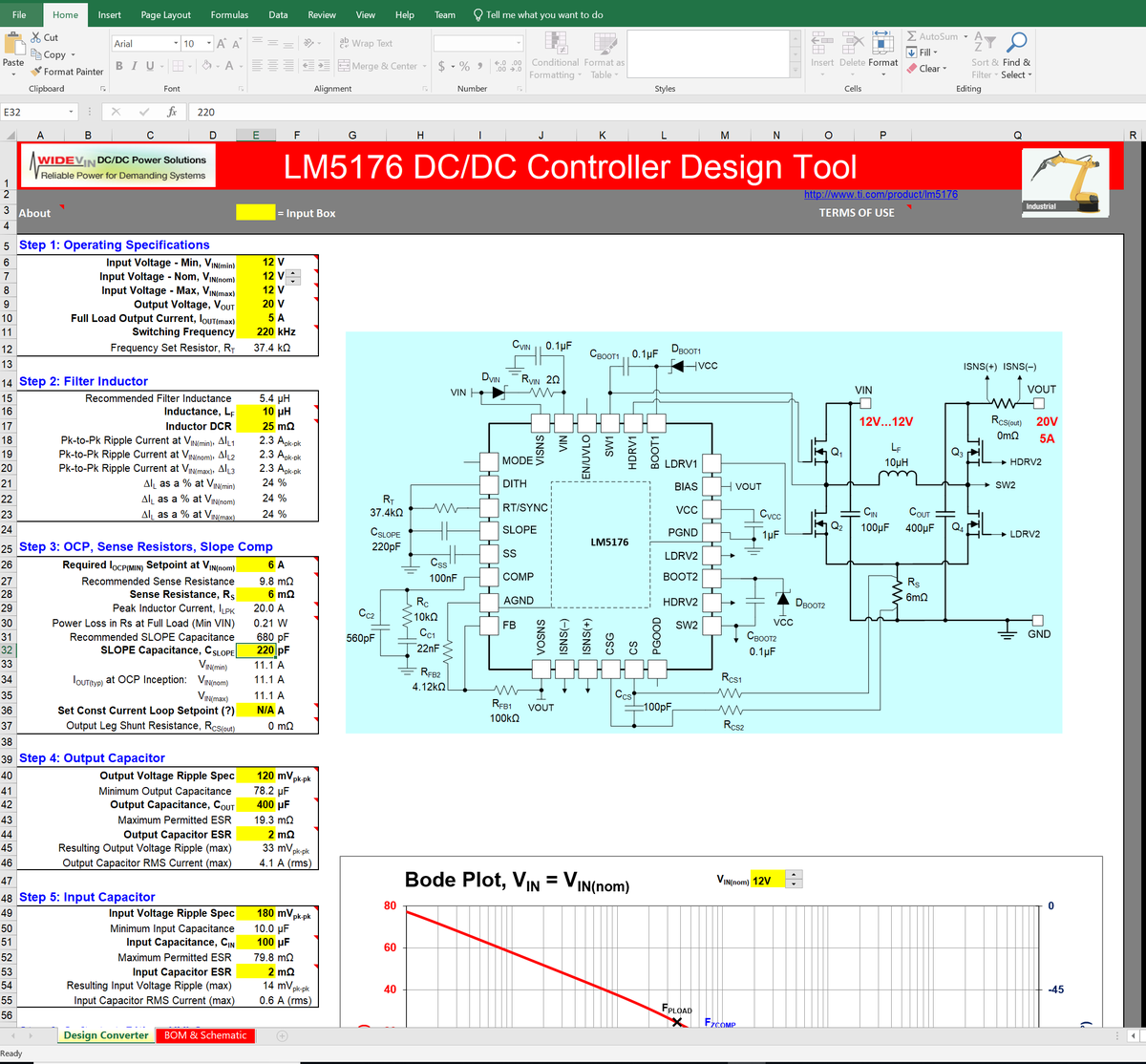Click the Merge & Center icon
Image resolution: width=1146 pixels, height=1064 pixels.
click(x=345, y=66)
